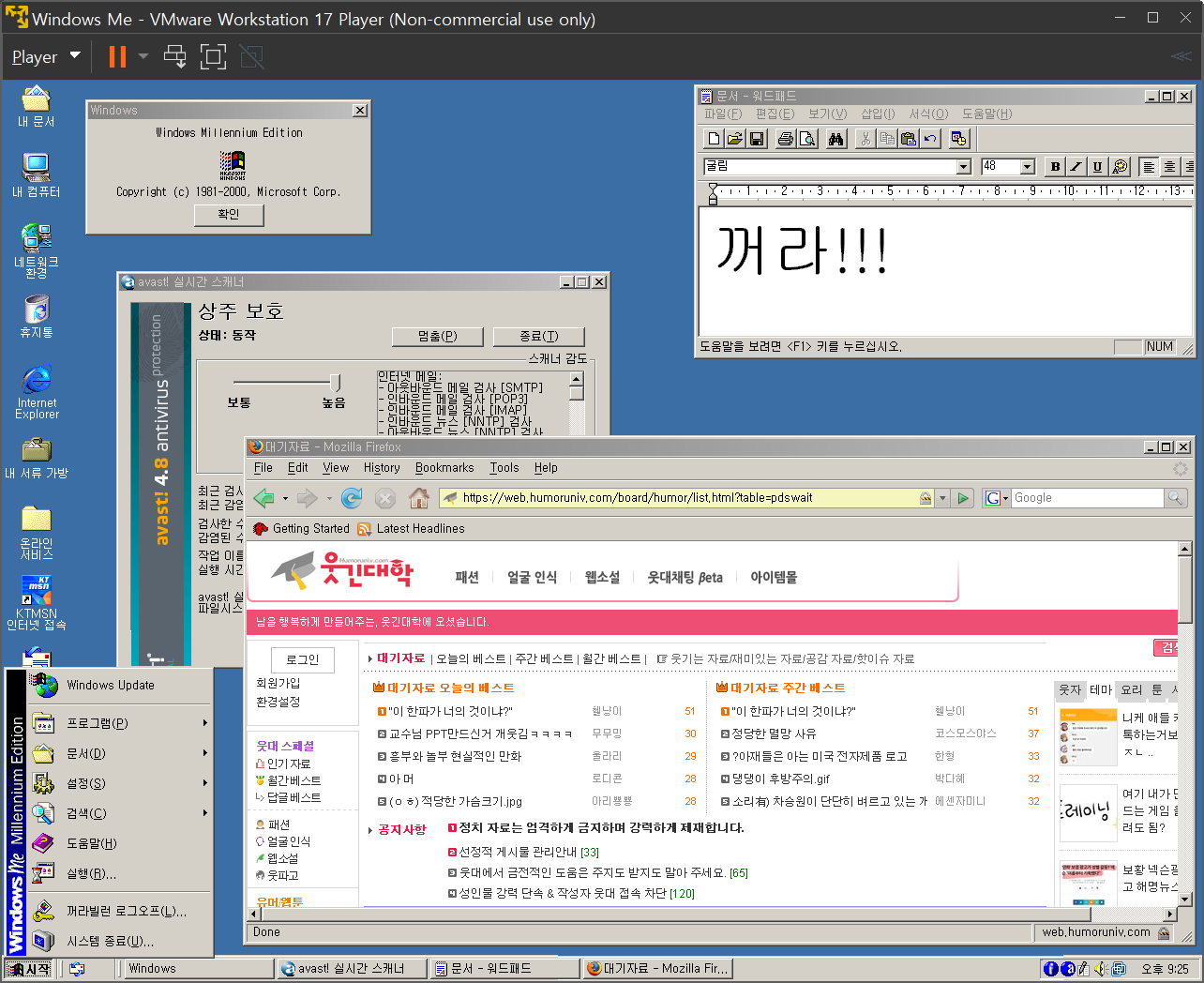Toggle Bold formatting in WordPad
Screen dimensions: 1204x983
click(1055, 167)
